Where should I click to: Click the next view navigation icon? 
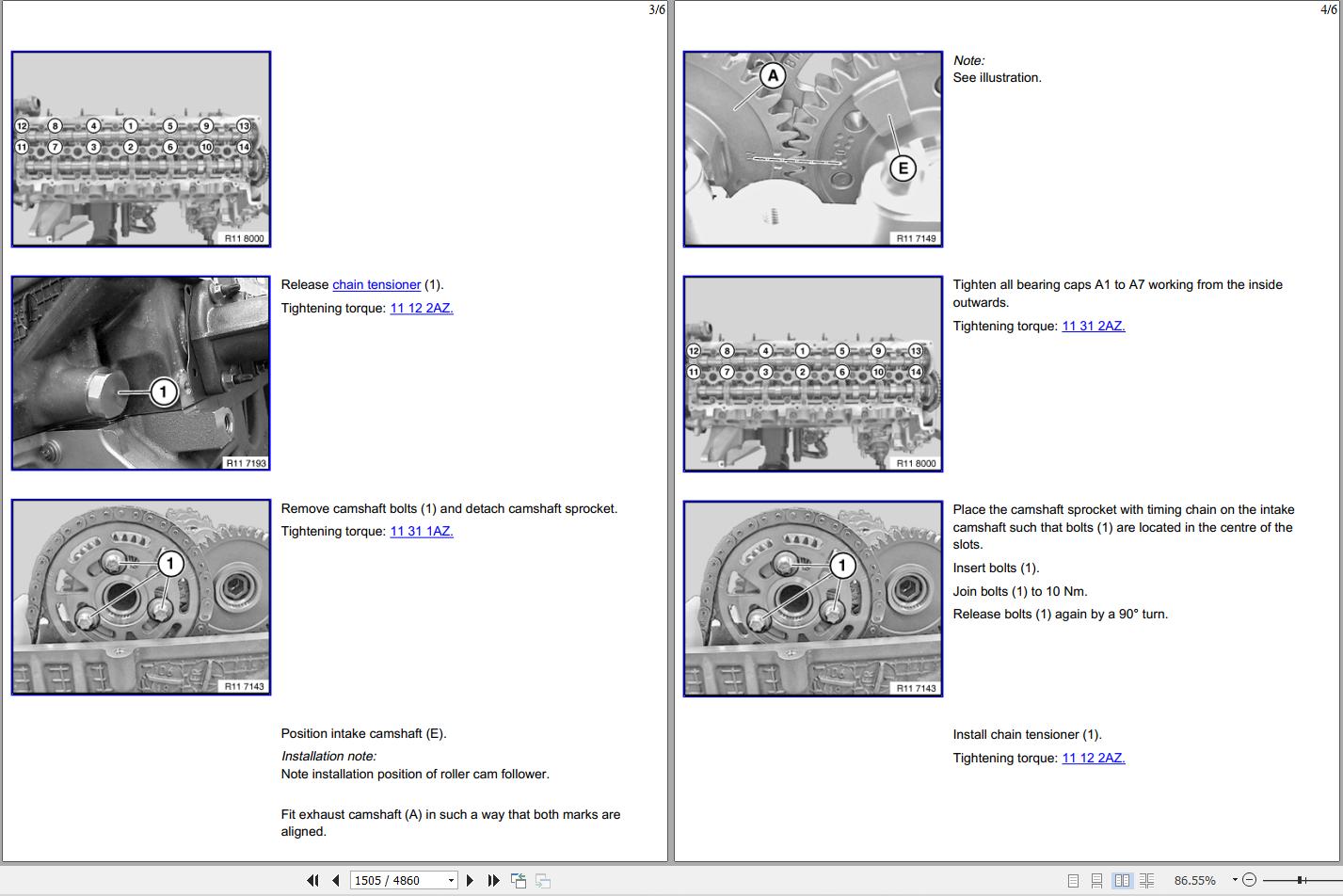tap(543, 880)
